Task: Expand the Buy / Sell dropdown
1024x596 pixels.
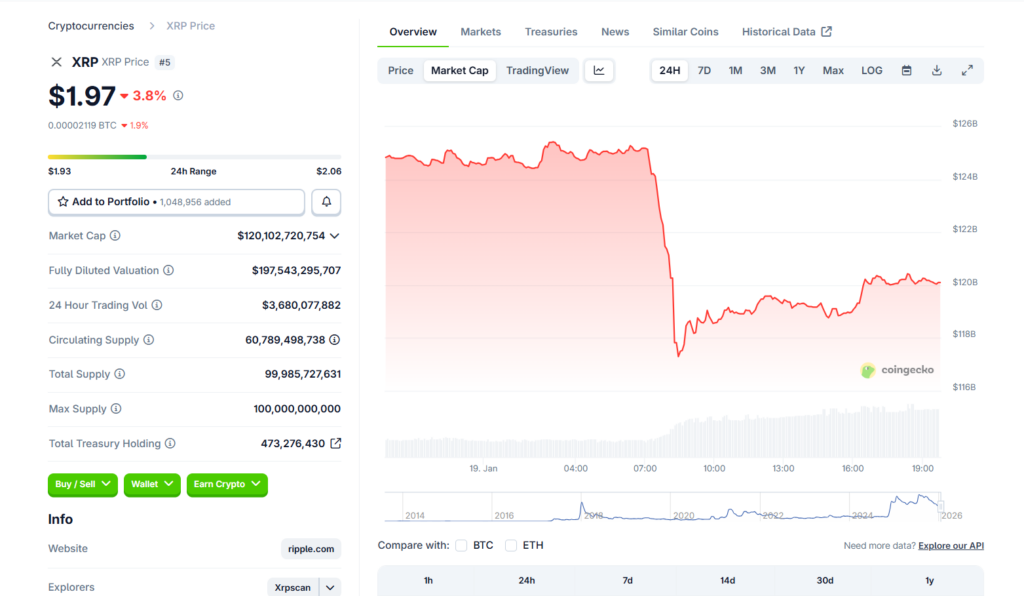Action: click(x=82, y=485)
